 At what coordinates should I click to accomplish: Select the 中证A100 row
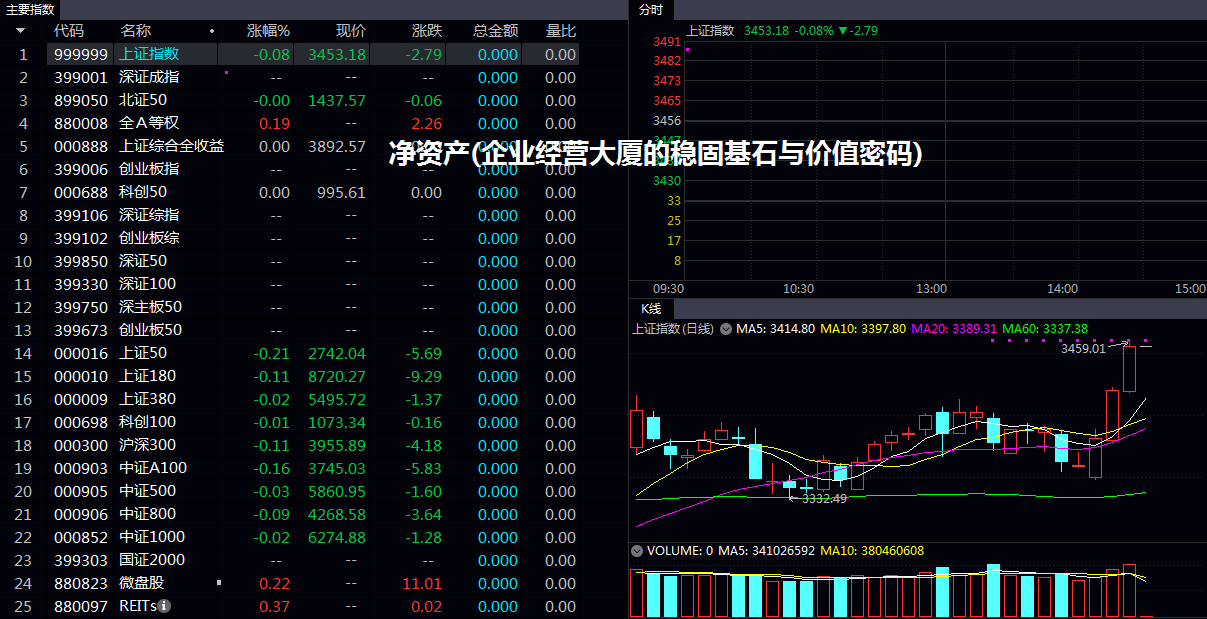[x=290, y=468]
